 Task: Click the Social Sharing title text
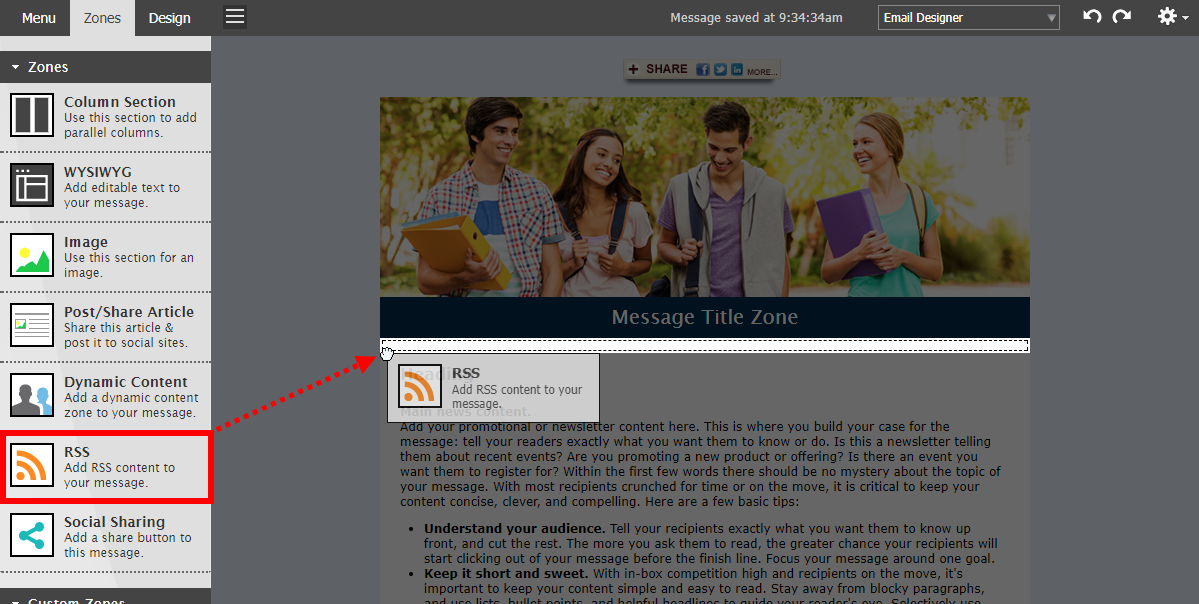point(114,521)
